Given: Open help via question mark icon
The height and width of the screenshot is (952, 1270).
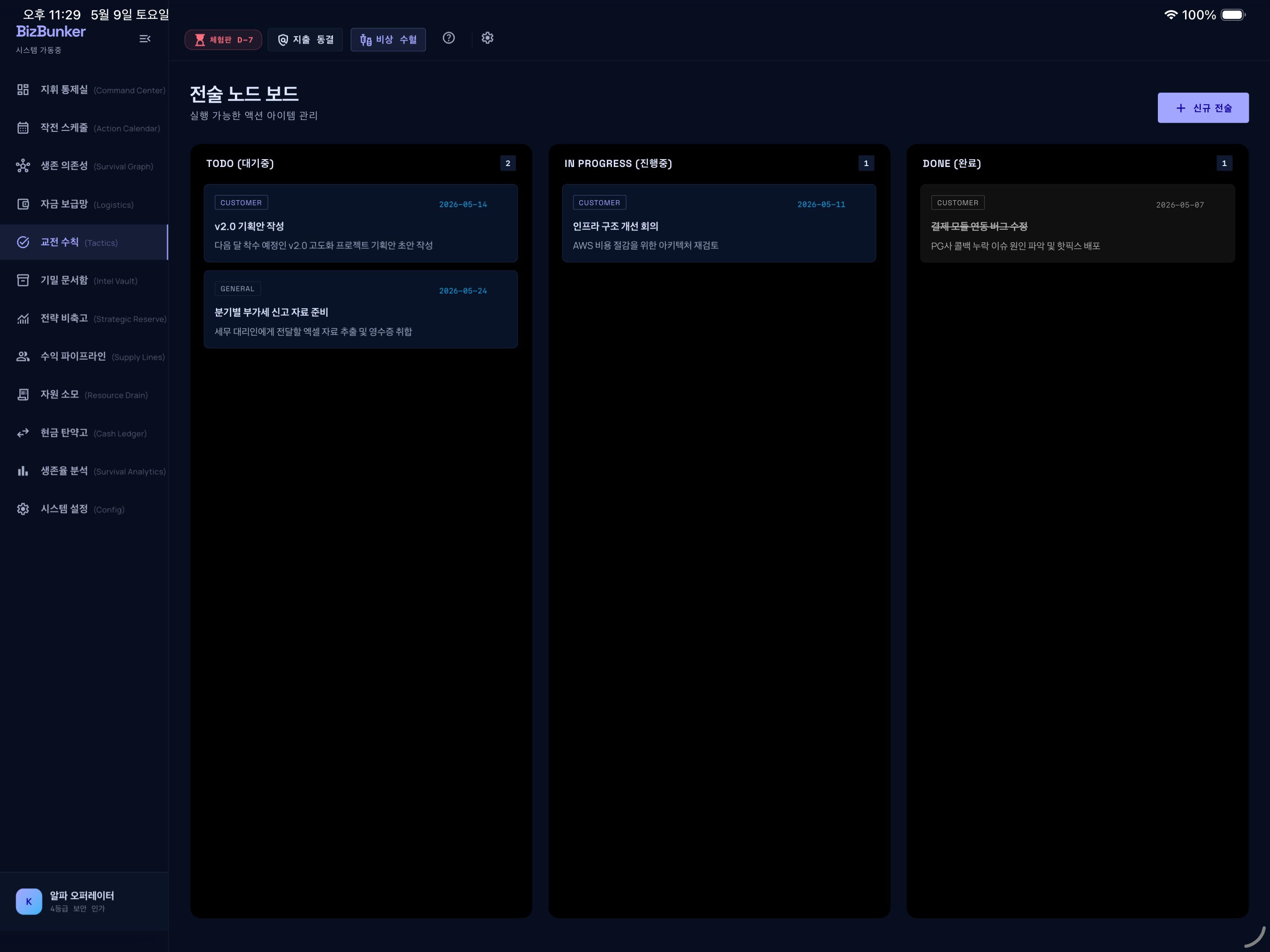Looking at the screenshot, I should [449, 38].
